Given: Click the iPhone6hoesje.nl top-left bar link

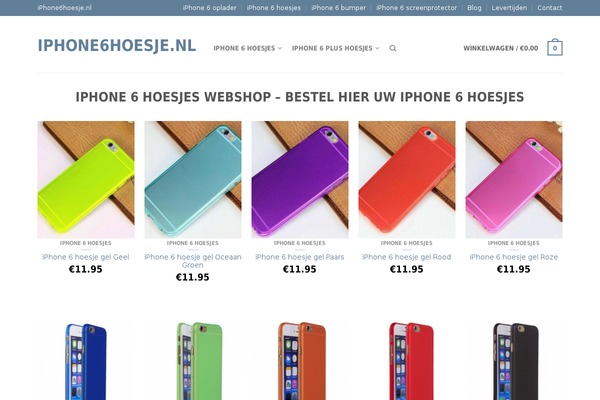Looking at the screenshot, I should click(x=65, y=8).
